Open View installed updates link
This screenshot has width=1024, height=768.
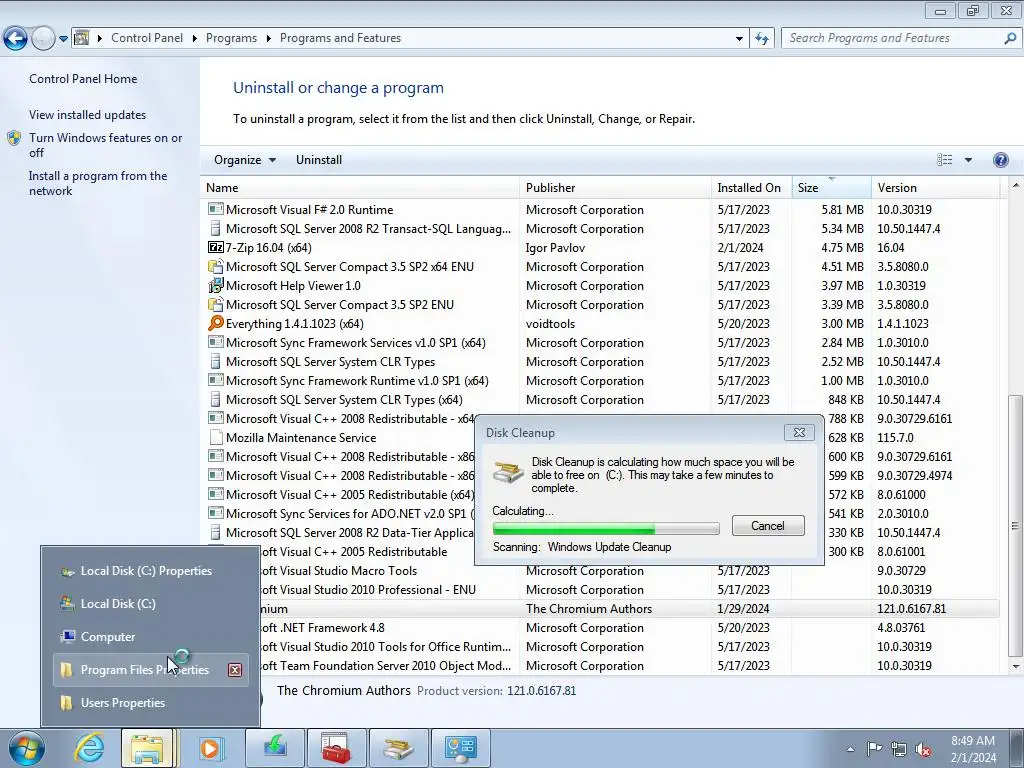point(88,115)
